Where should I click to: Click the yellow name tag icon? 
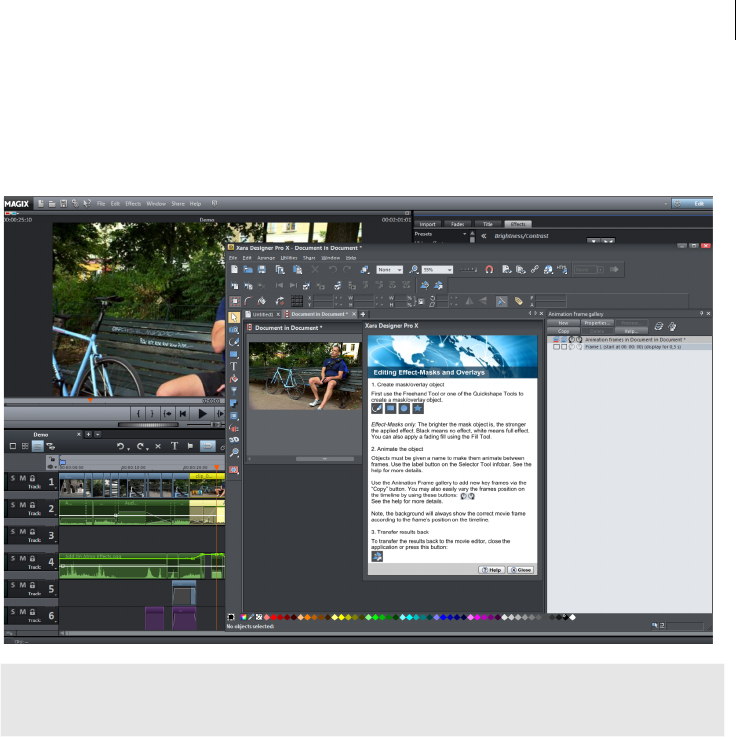(x=518, y=301)
